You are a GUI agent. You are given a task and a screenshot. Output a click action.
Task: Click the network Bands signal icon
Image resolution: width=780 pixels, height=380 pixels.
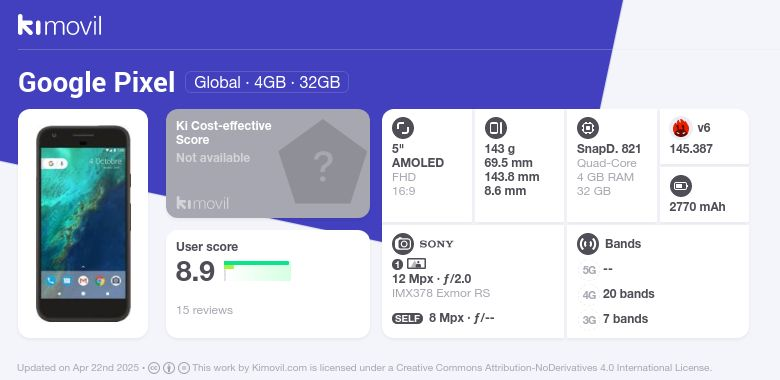tap(588, 244)
